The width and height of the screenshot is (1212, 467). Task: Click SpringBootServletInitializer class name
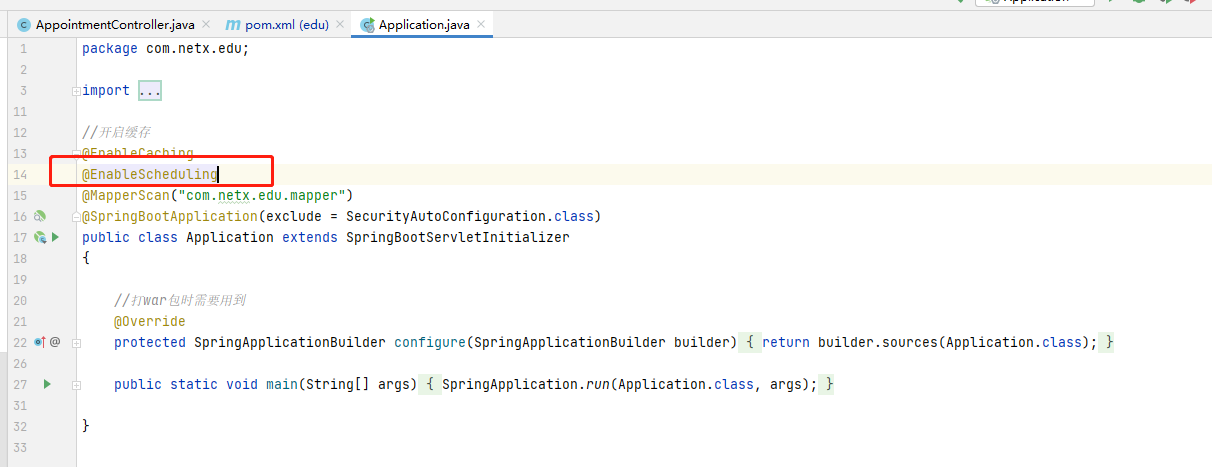(x=457, y=237)
